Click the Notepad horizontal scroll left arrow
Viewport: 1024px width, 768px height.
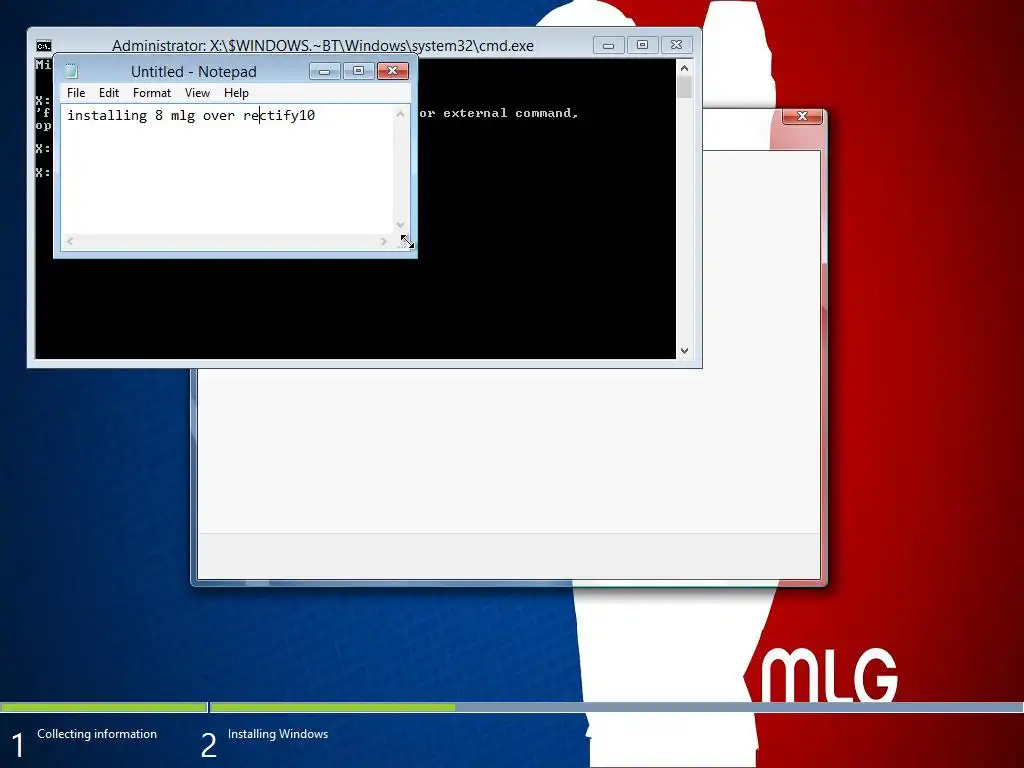coord(70,242)
